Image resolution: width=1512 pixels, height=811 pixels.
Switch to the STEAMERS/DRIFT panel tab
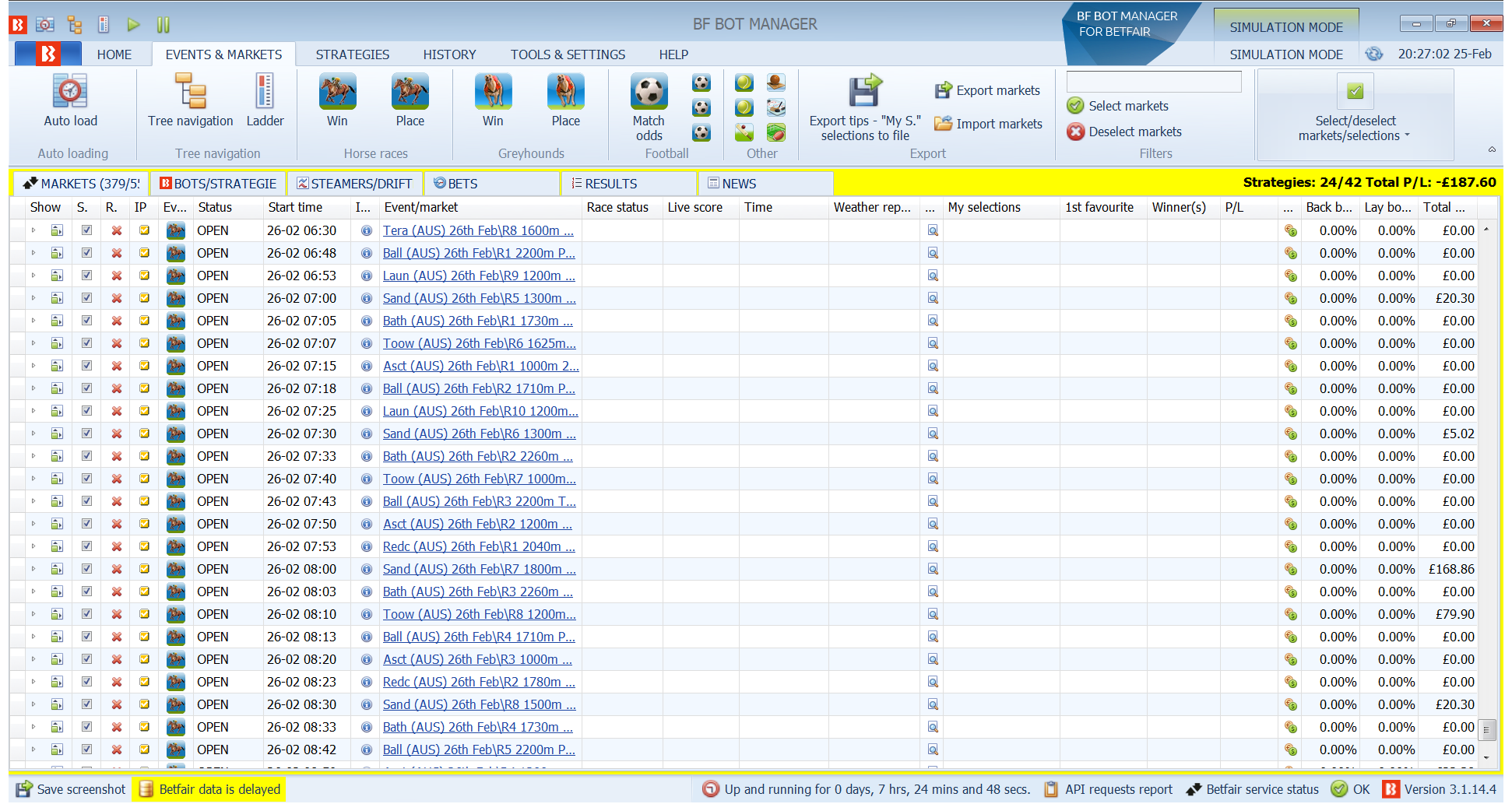coord(354,184)
